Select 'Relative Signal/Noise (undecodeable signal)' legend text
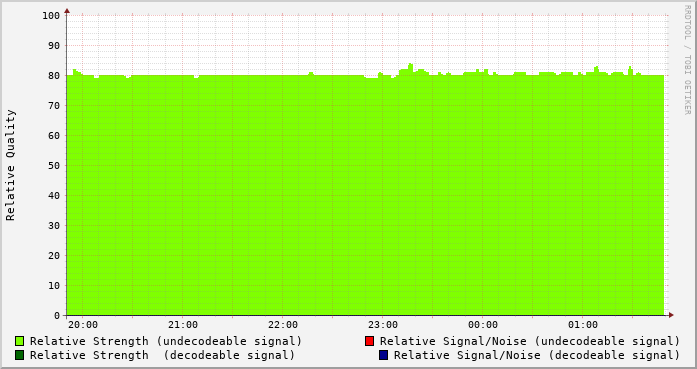The width and height of the screenshot is (697, 369). 530,341
